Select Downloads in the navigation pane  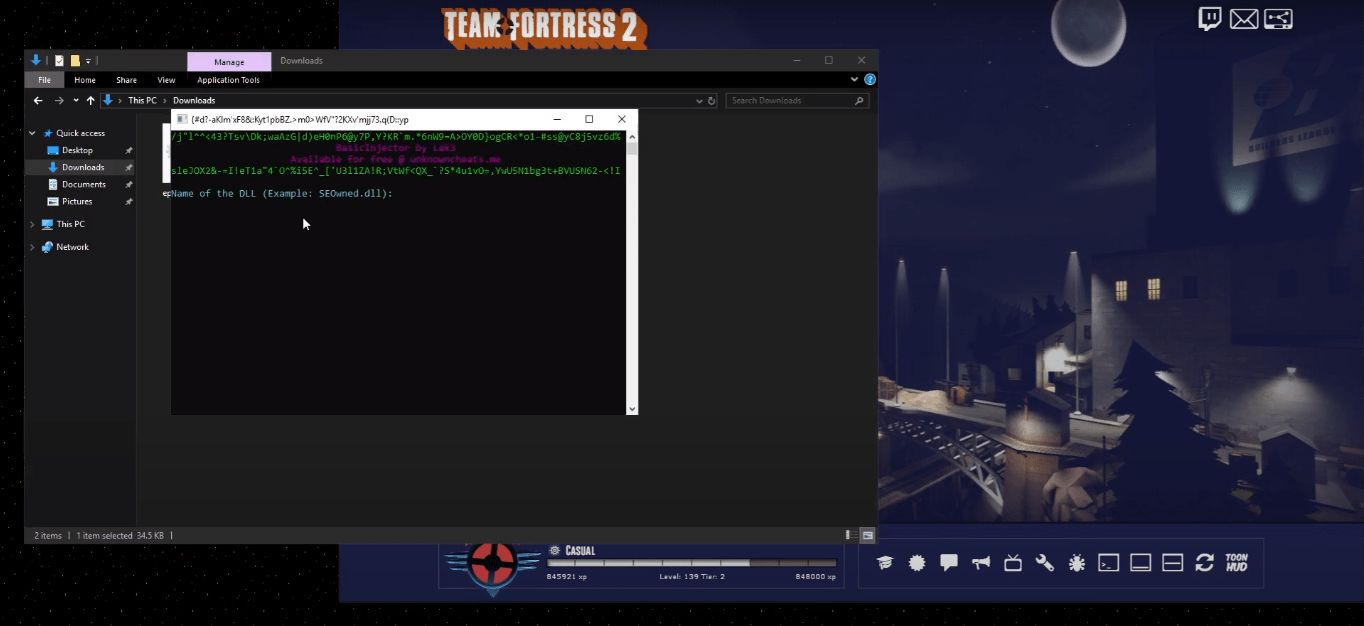(x=83, y=167)
